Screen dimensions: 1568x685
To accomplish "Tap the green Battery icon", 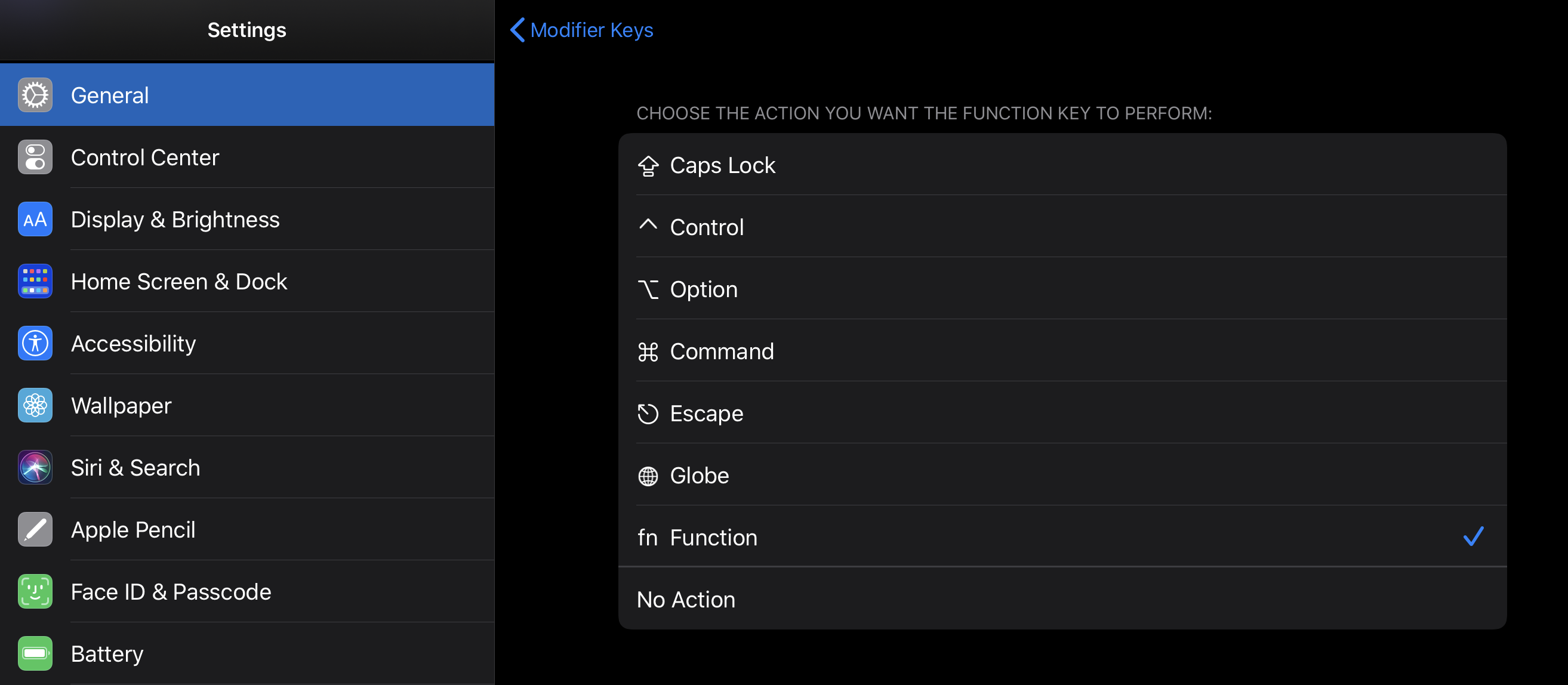I will (x=35, y=654).
